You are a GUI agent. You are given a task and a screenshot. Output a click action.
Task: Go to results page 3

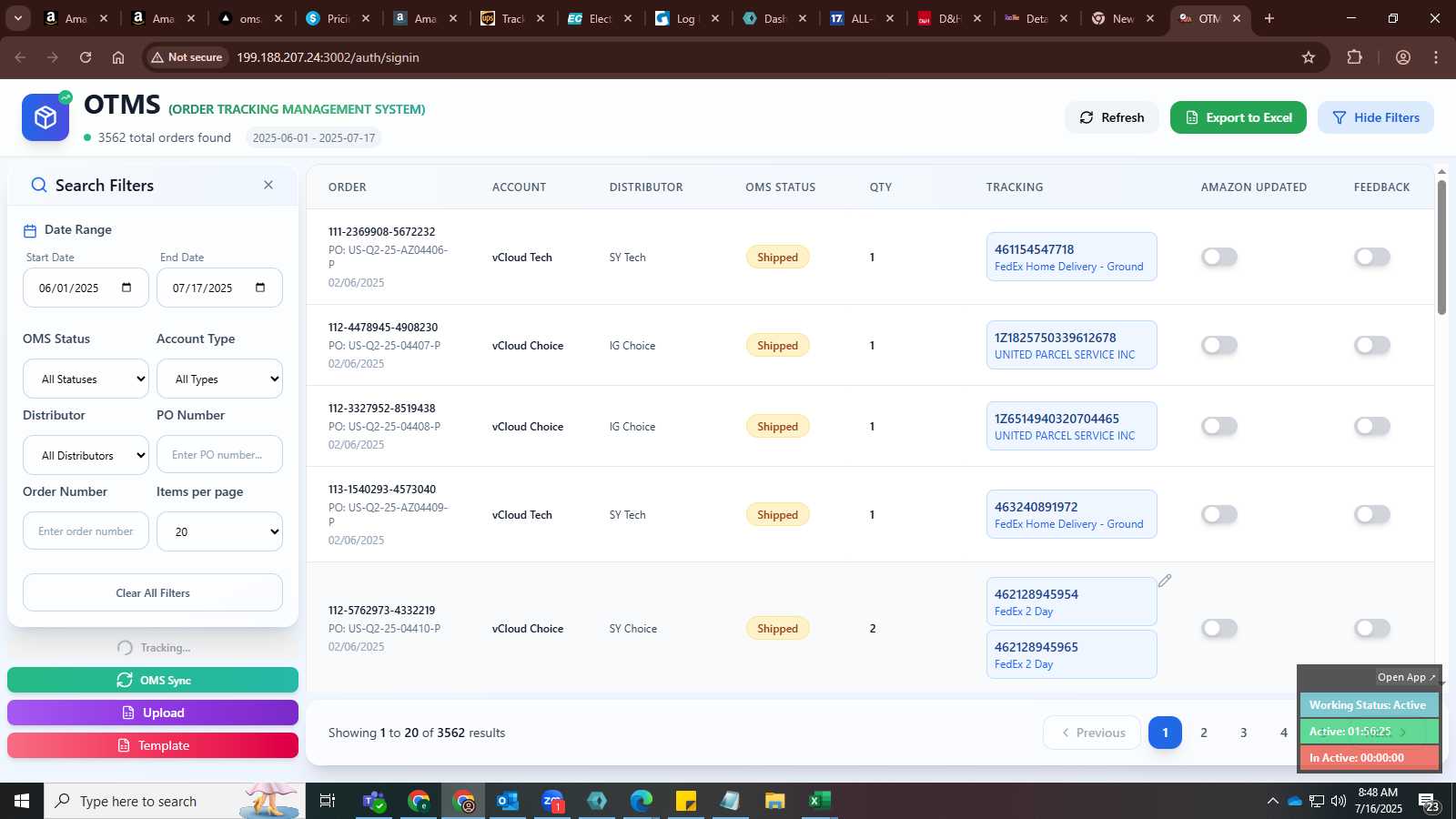pyautogui.click(x=1244, y=733)
